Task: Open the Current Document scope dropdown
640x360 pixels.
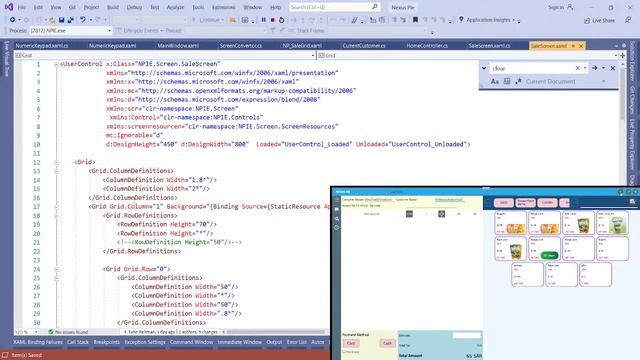Action: coord(604,81)
